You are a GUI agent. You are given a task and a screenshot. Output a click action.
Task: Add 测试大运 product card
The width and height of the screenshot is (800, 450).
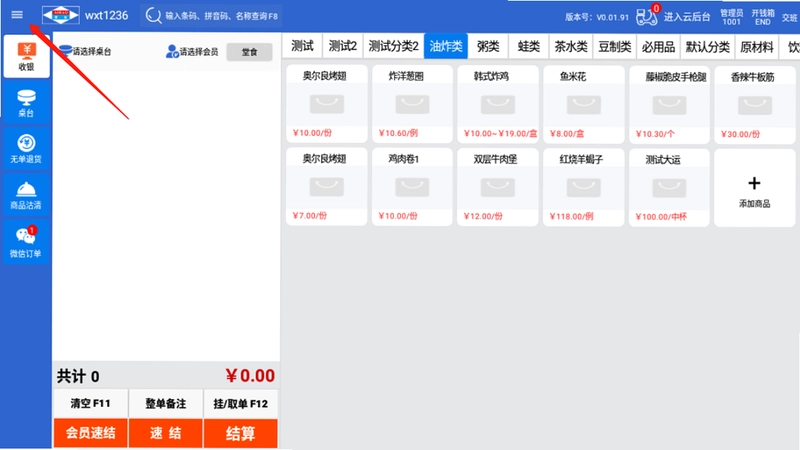[x=669, y=188]
